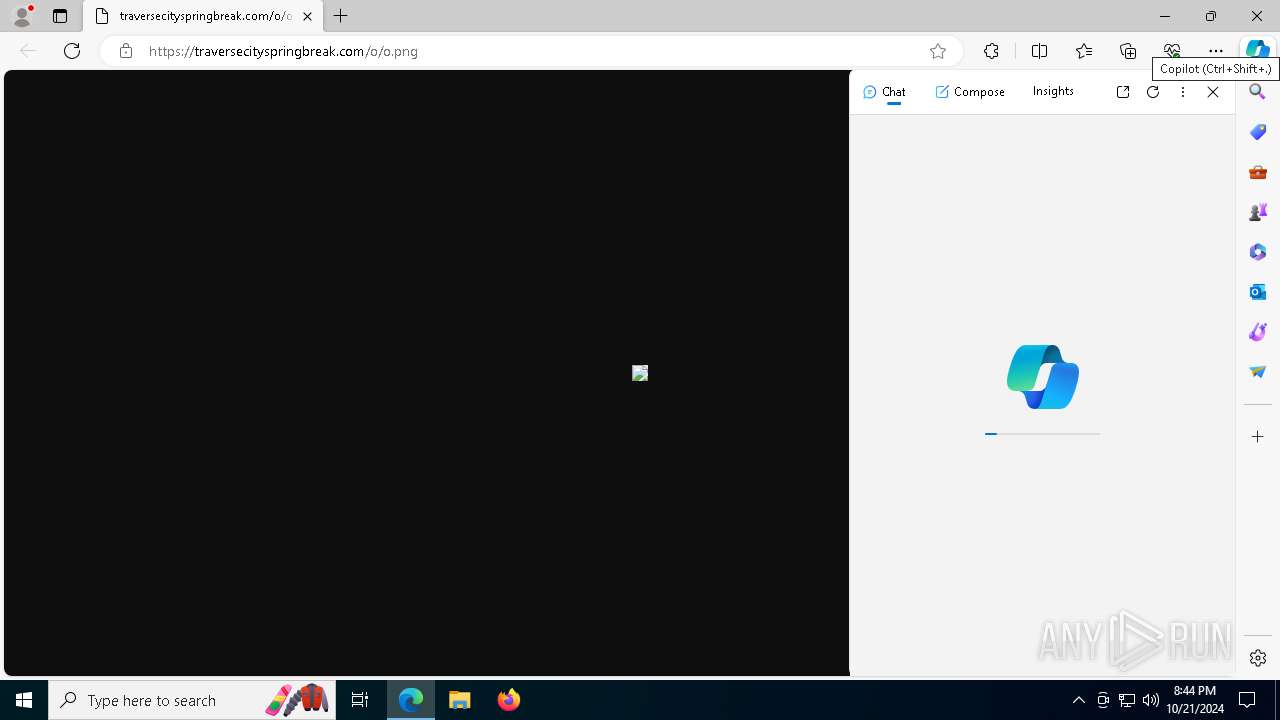Customize sidebar with plus button
The image size is (1280, 720).
point(1258,437)
